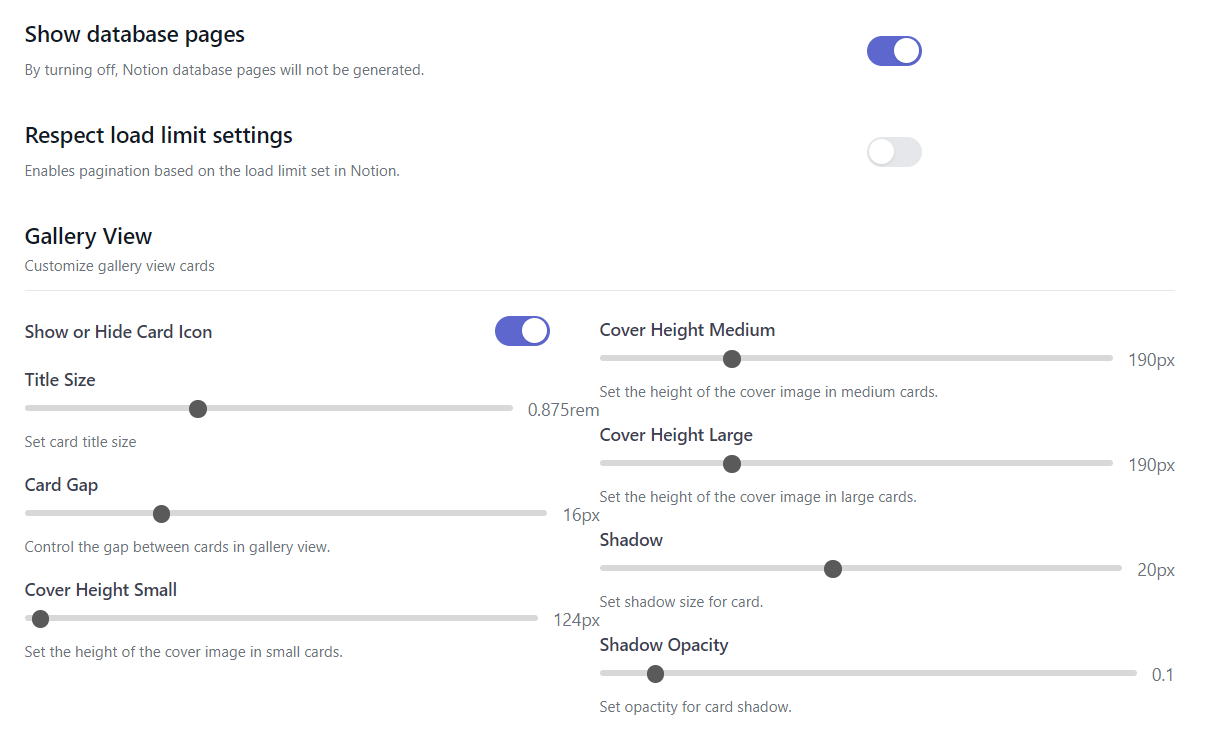Viewport: 1209px width, 755px height.
Task: Click the Shadow Opacity slider handle
Action: coord(656,674)
